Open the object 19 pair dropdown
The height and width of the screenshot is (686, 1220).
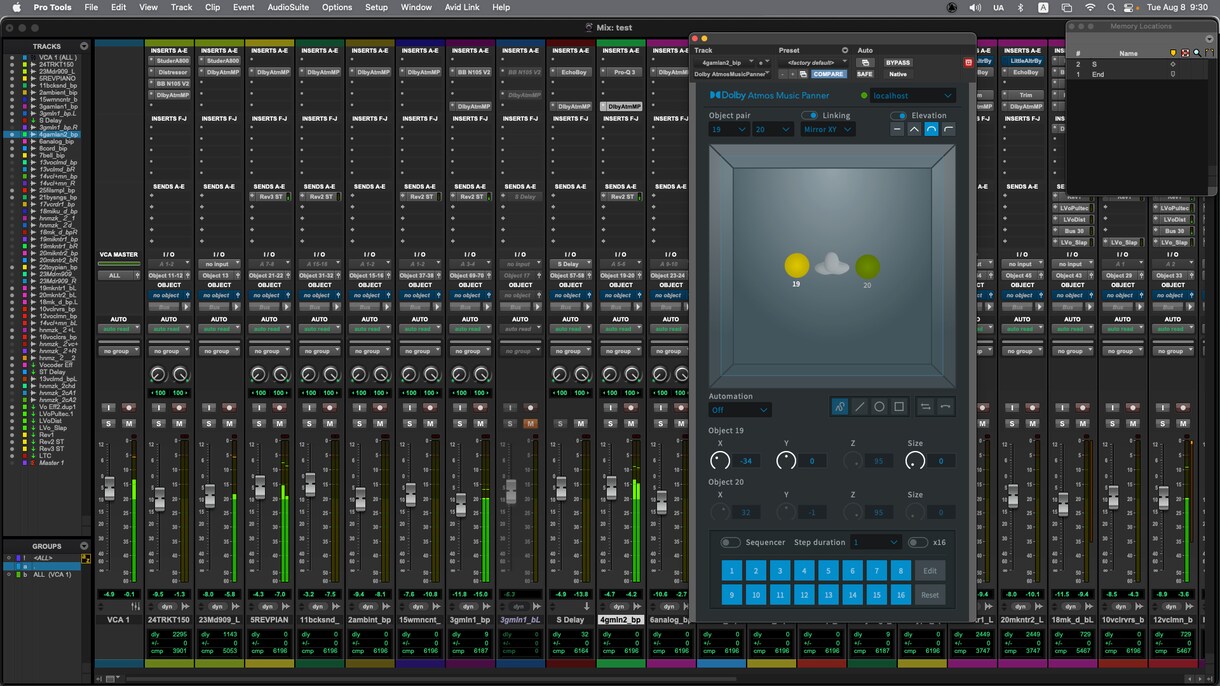coord(729,130)
